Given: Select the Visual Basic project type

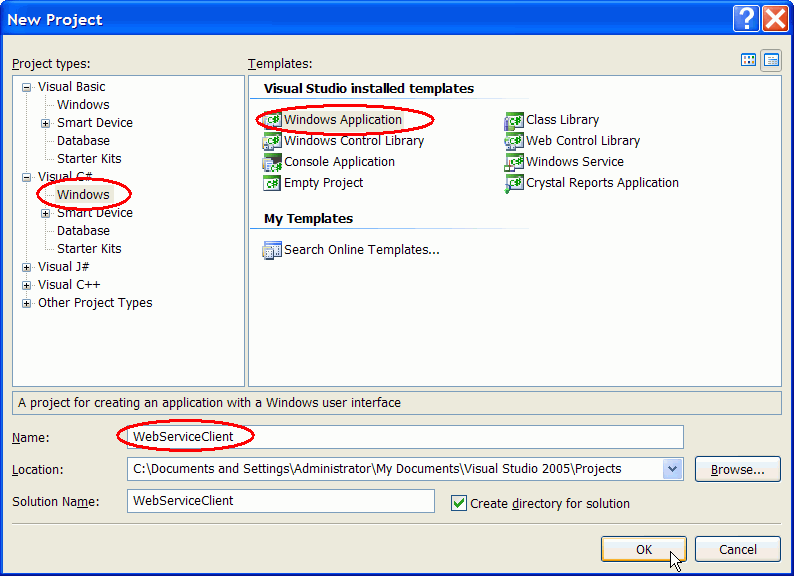Looking at the screenshot, I should pos(71,87).
